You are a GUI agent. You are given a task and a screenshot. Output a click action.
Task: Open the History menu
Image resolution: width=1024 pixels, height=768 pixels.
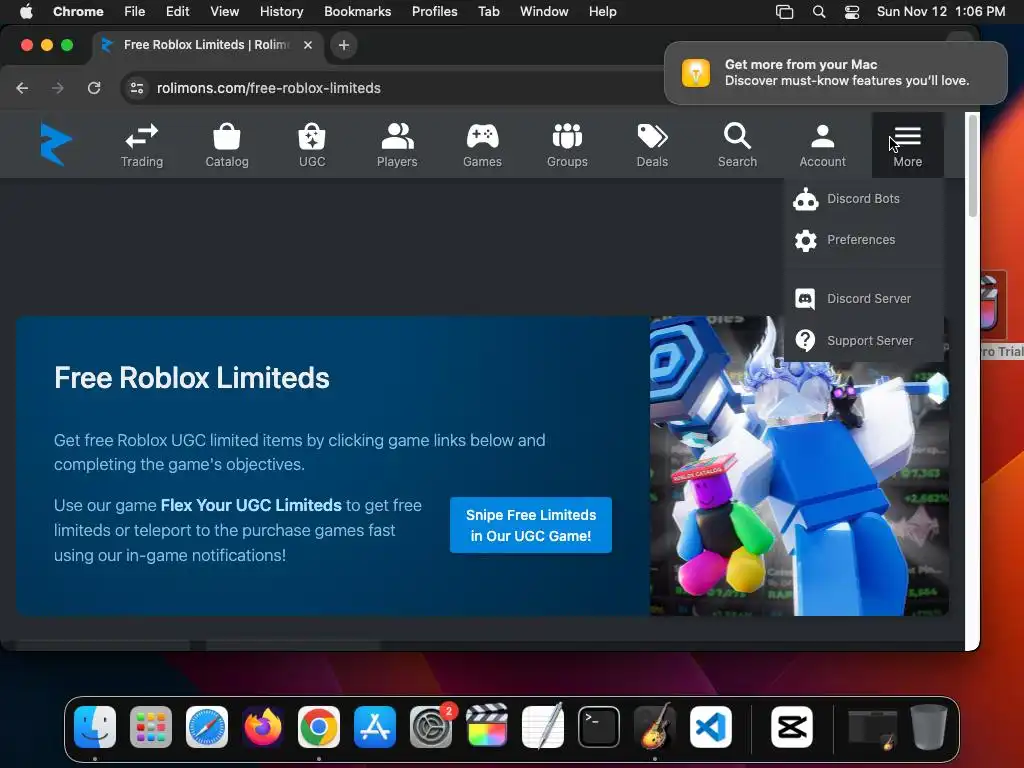point(281,11)
